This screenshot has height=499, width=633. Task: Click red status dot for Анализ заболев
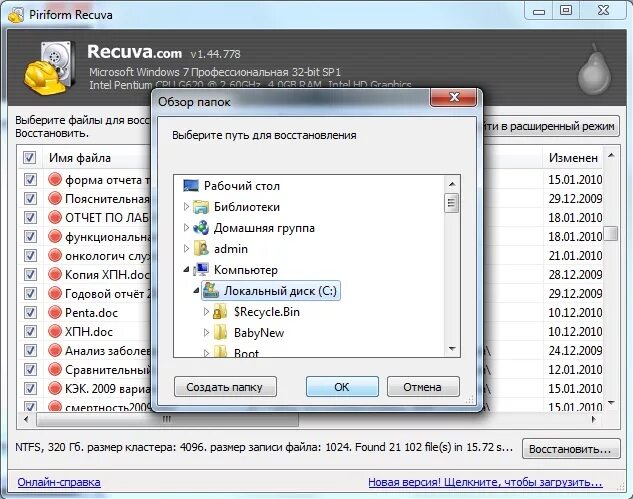[54, 350]
